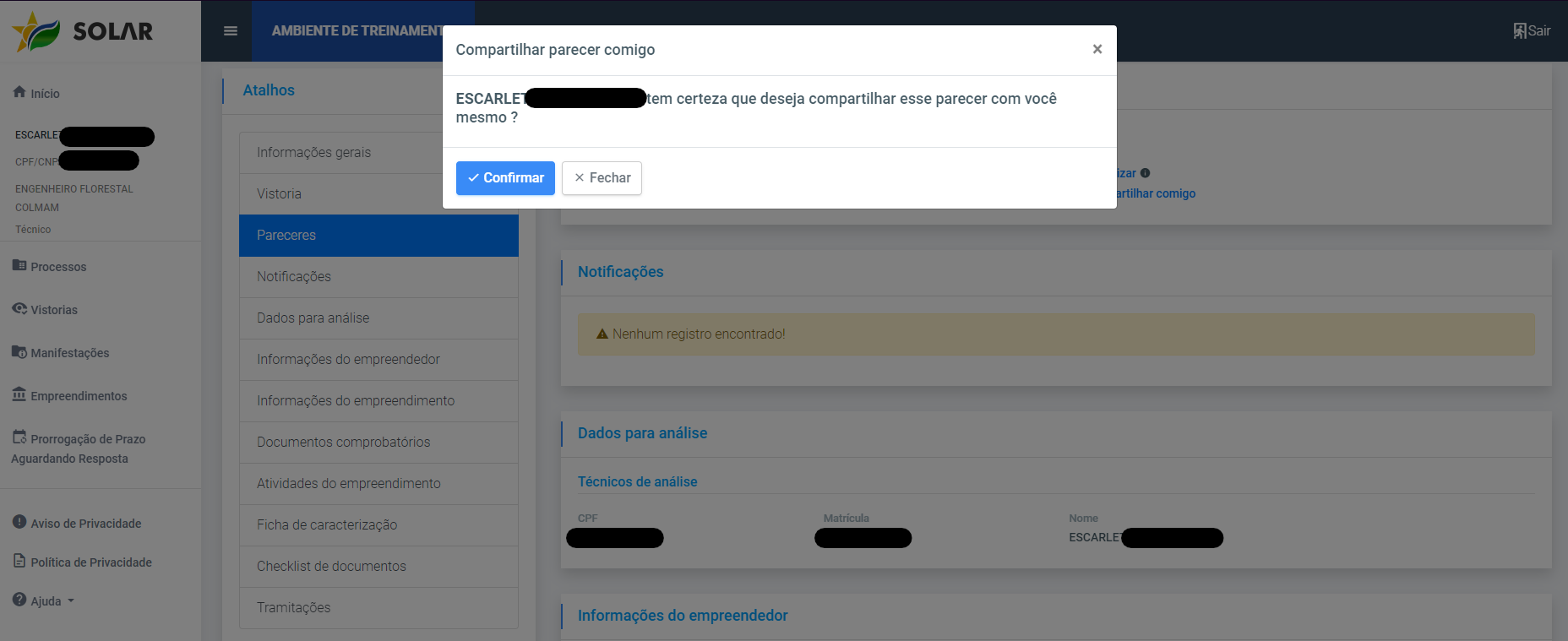1568x641 pixels.
Task: Click the bank icon beside Empreendimentos
Action: [19, 394]
